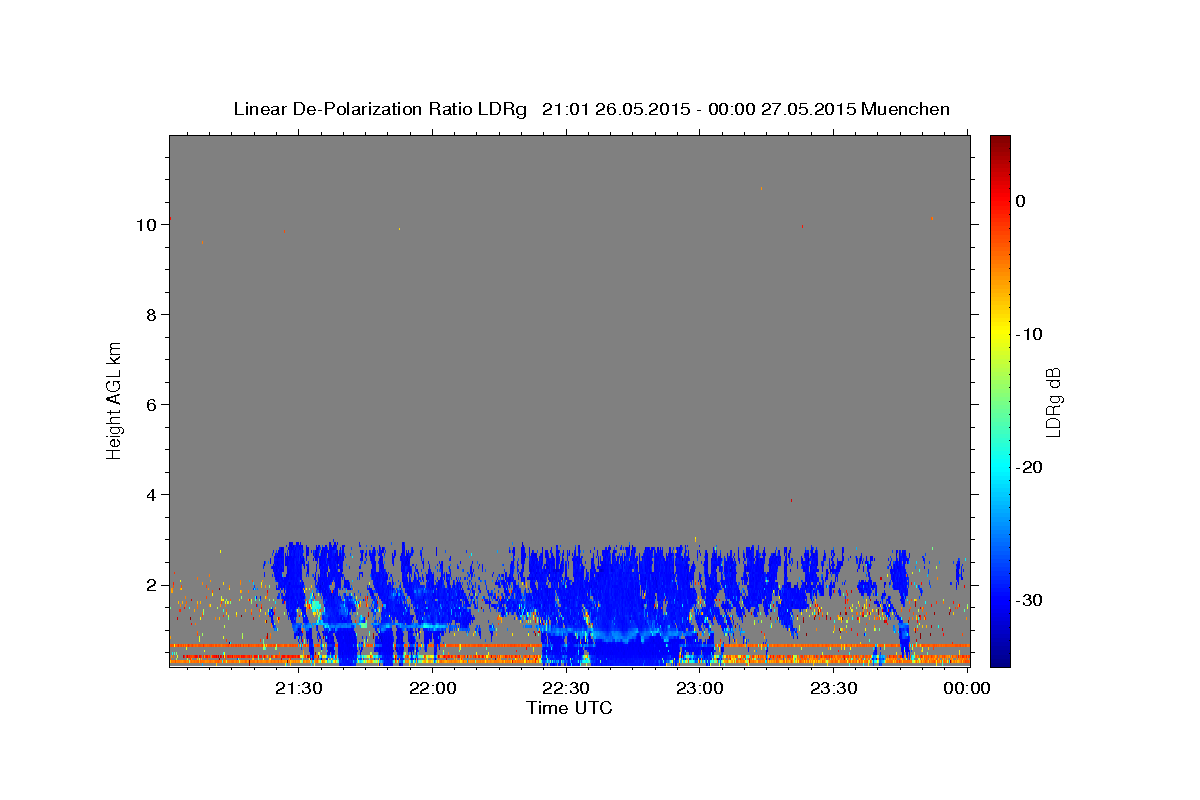Click the height tick label 6
The width and height of the screenshot is (1200, 800).
(x=150, y=405)
